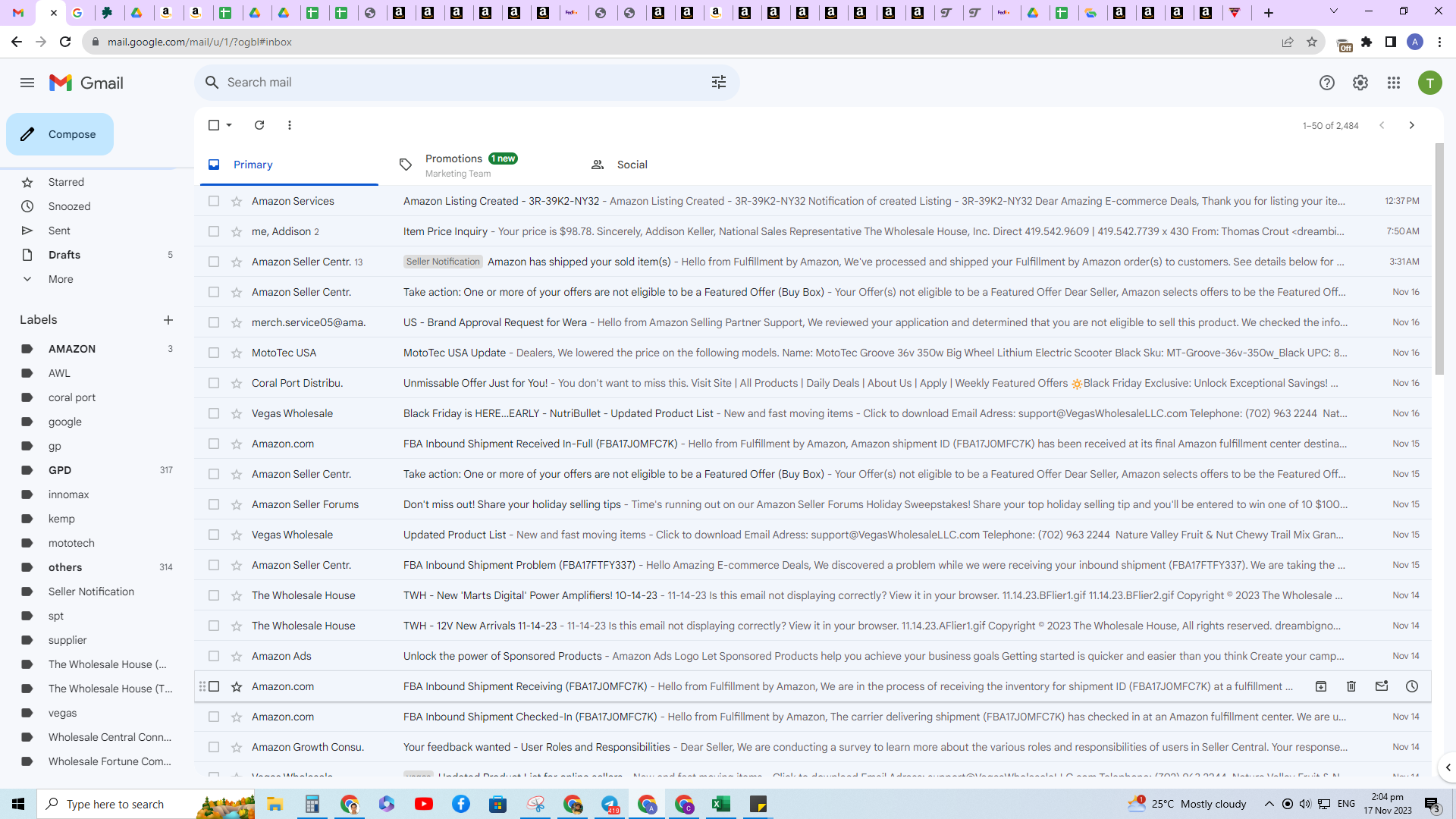
Task: Show hidden system tray icons
Action: (x=1269, y=804)
